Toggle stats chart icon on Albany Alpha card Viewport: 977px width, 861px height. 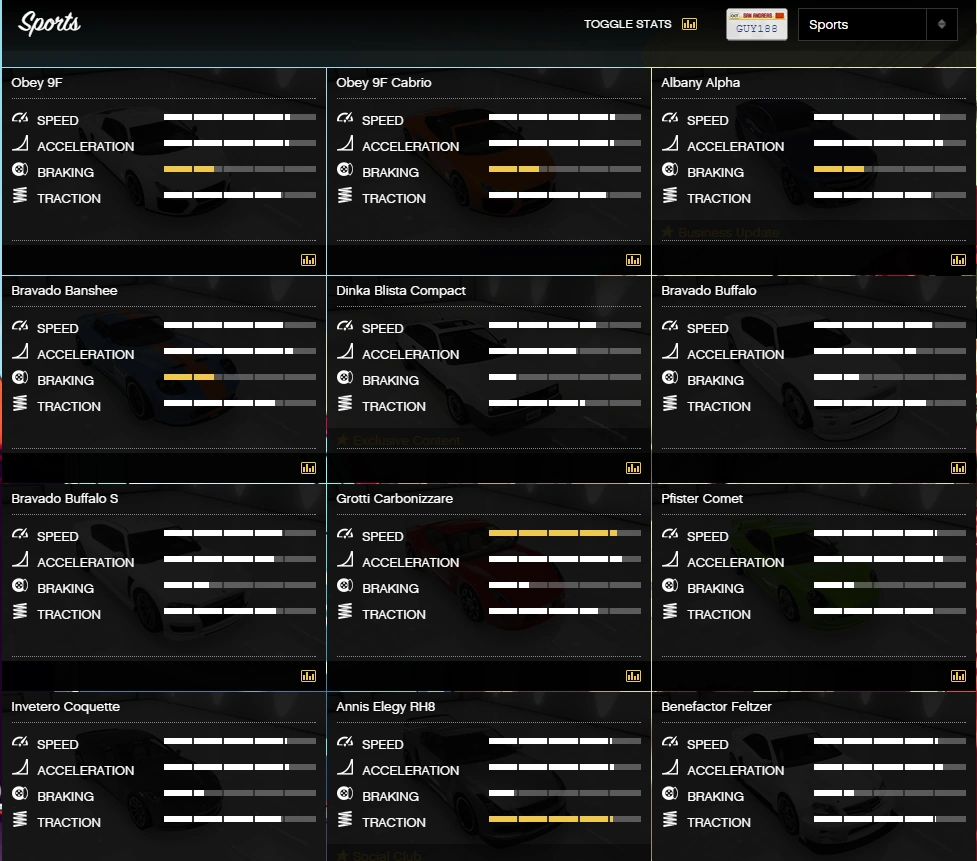point(958,260)
